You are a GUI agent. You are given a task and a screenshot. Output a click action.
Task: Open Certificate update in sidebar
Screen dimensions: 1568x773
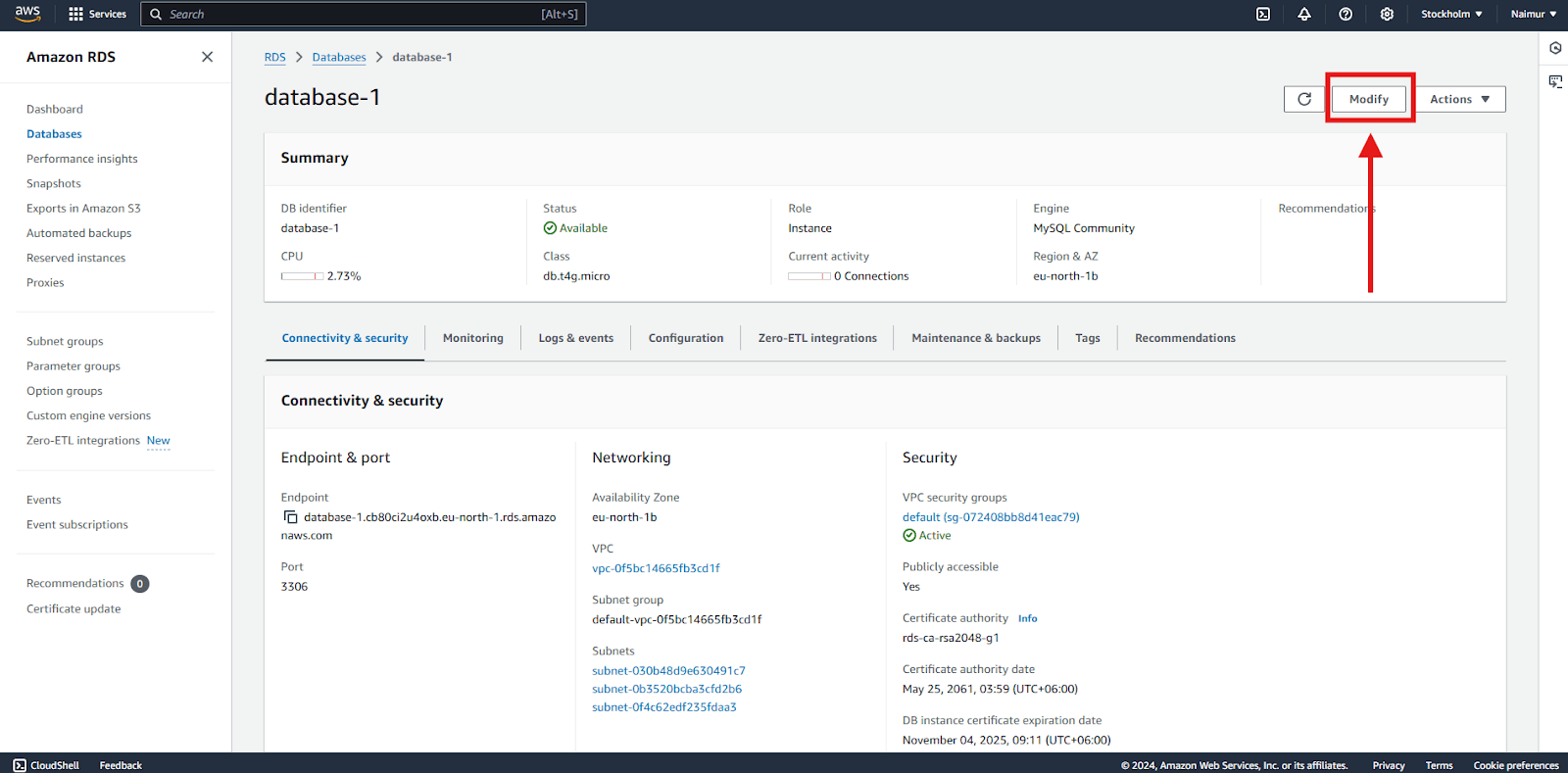[73, 609]
